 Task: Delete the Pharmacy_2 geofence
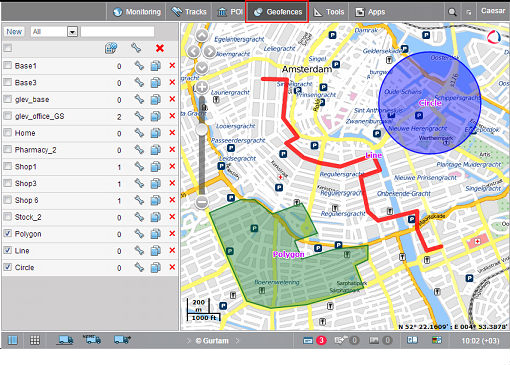(x=172, y=149)
